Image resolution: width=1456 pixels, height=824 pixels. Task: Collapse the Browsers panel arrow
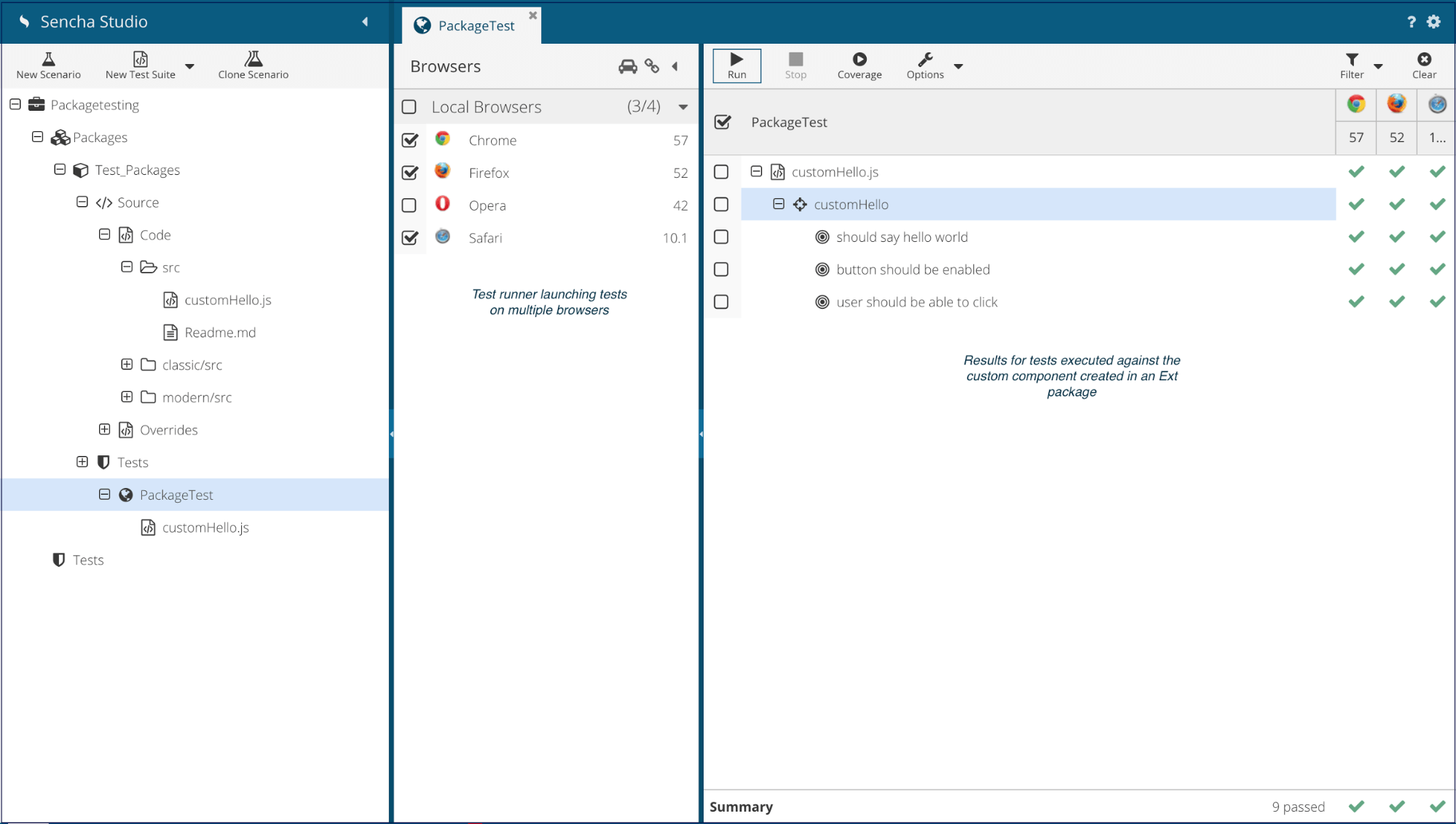point(675,66)
